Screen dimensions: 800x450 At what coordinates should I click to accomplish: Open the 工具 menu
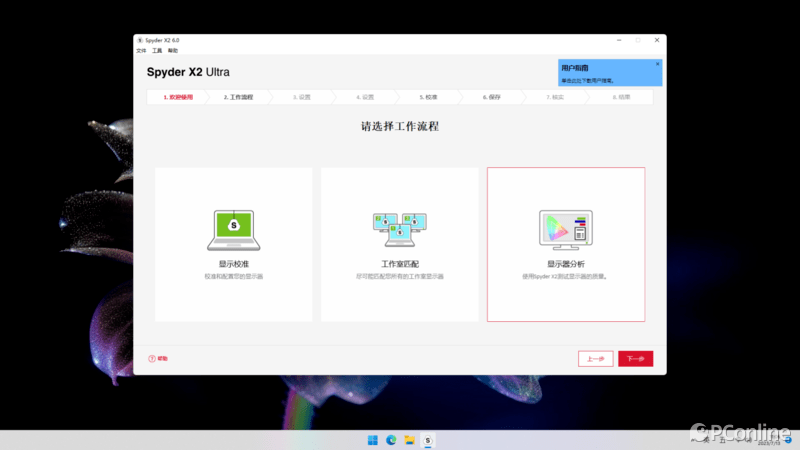point(157,50)
